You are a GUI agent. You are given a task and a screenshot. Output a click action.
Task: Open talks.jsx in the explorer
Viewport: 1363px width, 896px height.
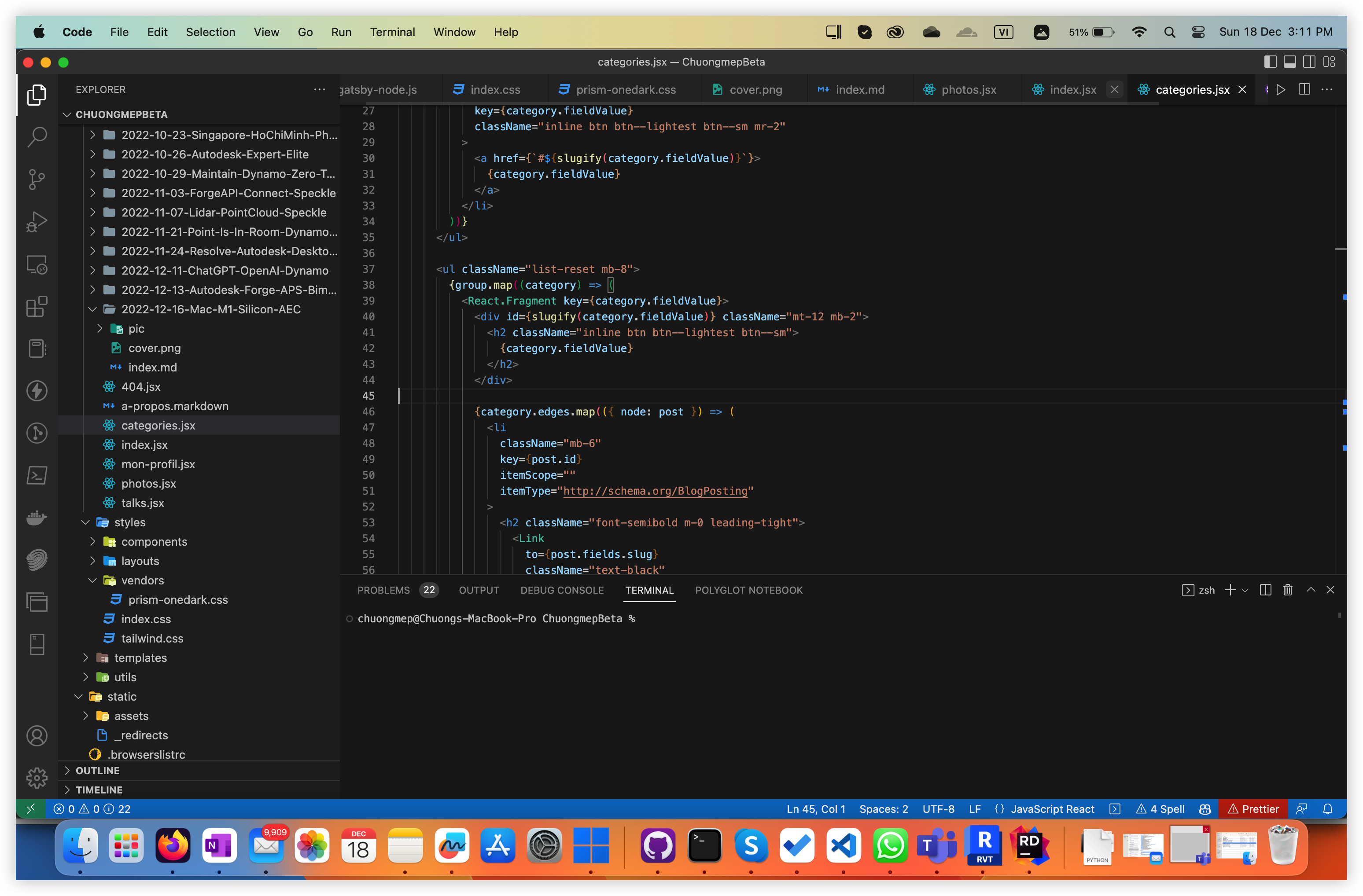(x=143, y=503)
